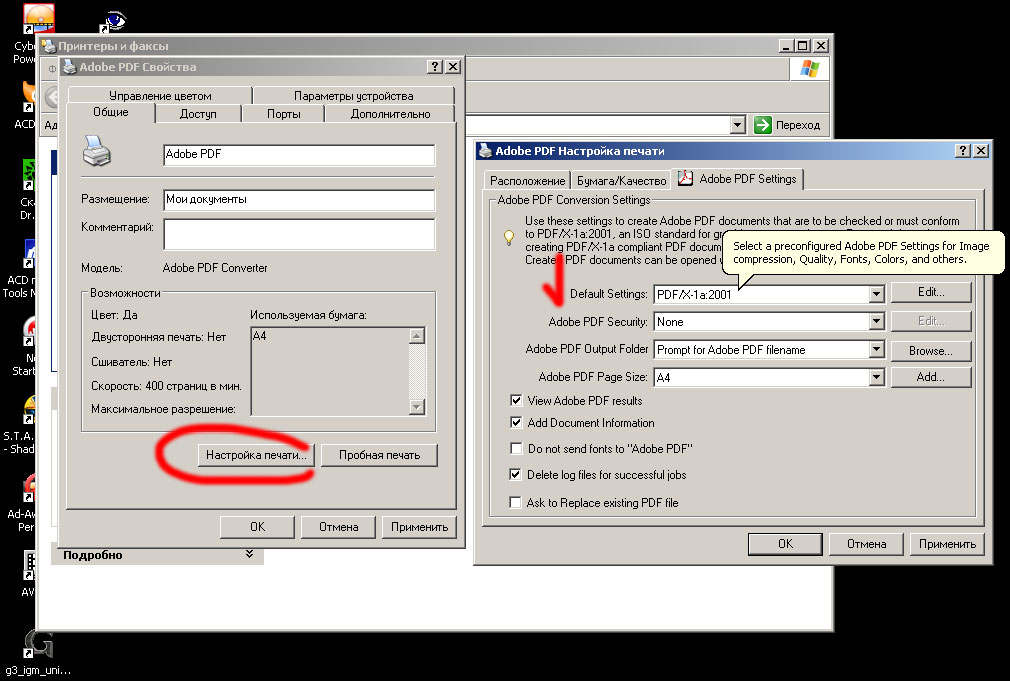Viewport: 1010px width, 681px height.
Task: Open the Управление цветом tab
Action: (160, 95)
